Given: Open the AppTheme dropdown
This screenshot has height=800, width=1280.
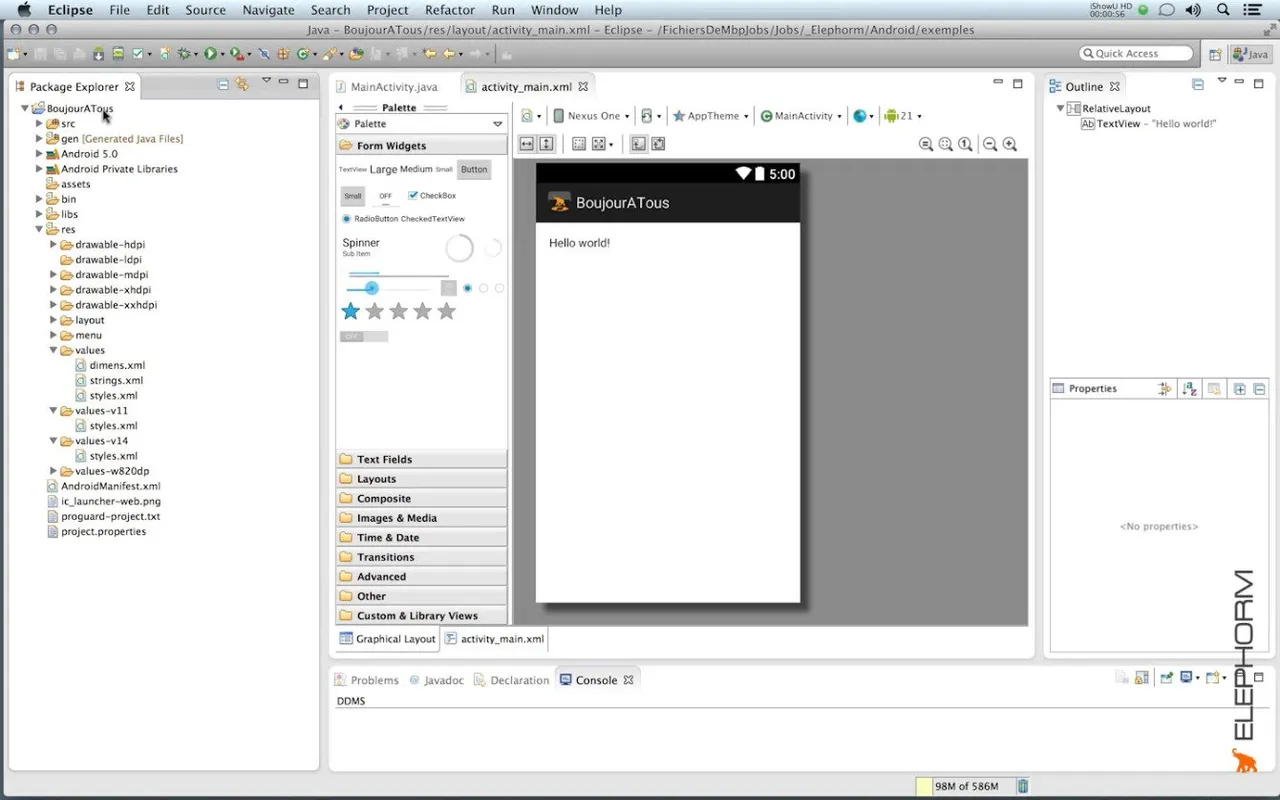Looking at the screenshot, I should (x=711, y=116).
